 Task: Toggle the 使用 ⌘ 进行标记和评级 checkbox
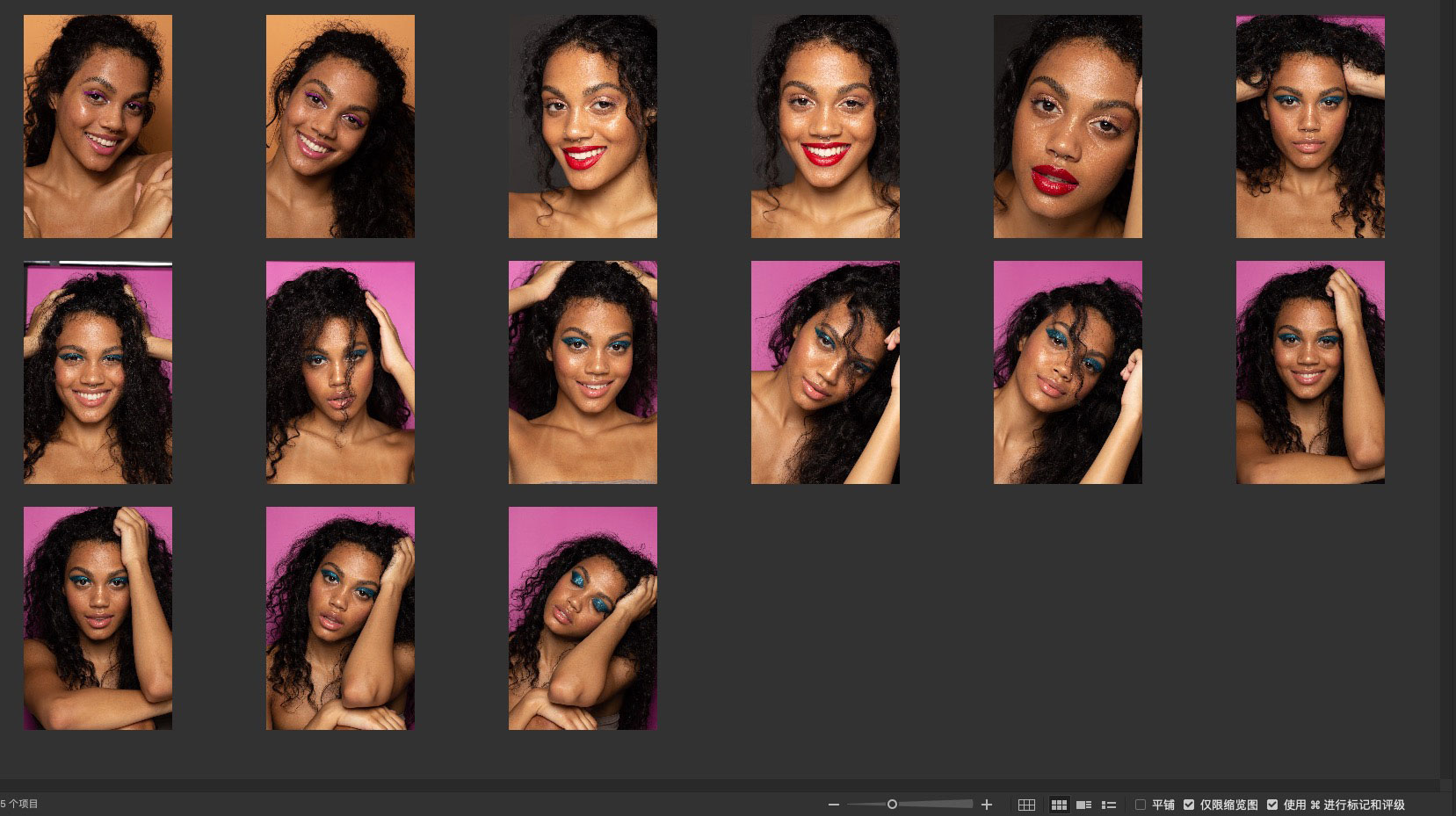pyautogui.click(x=1272, y=805)
